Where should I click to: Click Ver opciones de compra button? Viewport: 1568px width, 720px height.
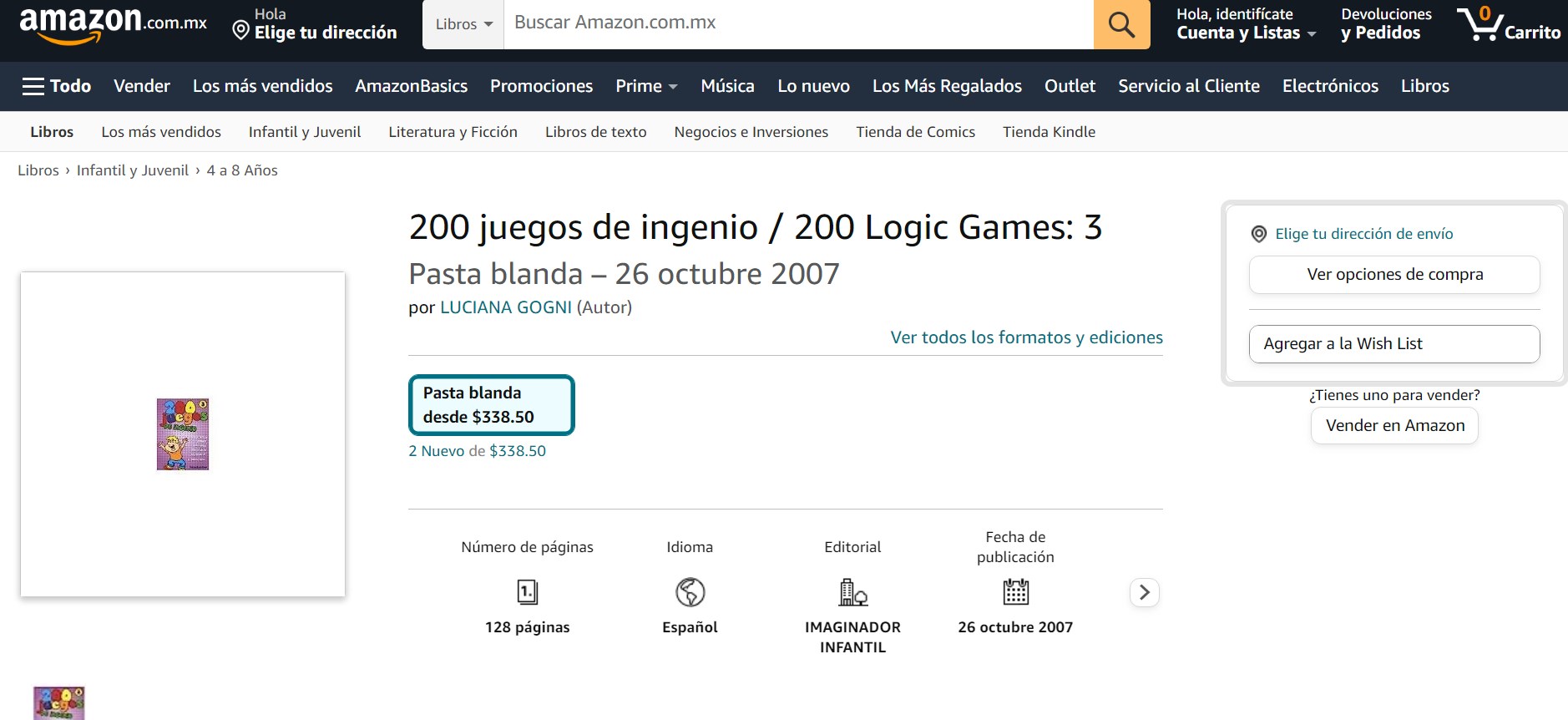[1394, 275]
